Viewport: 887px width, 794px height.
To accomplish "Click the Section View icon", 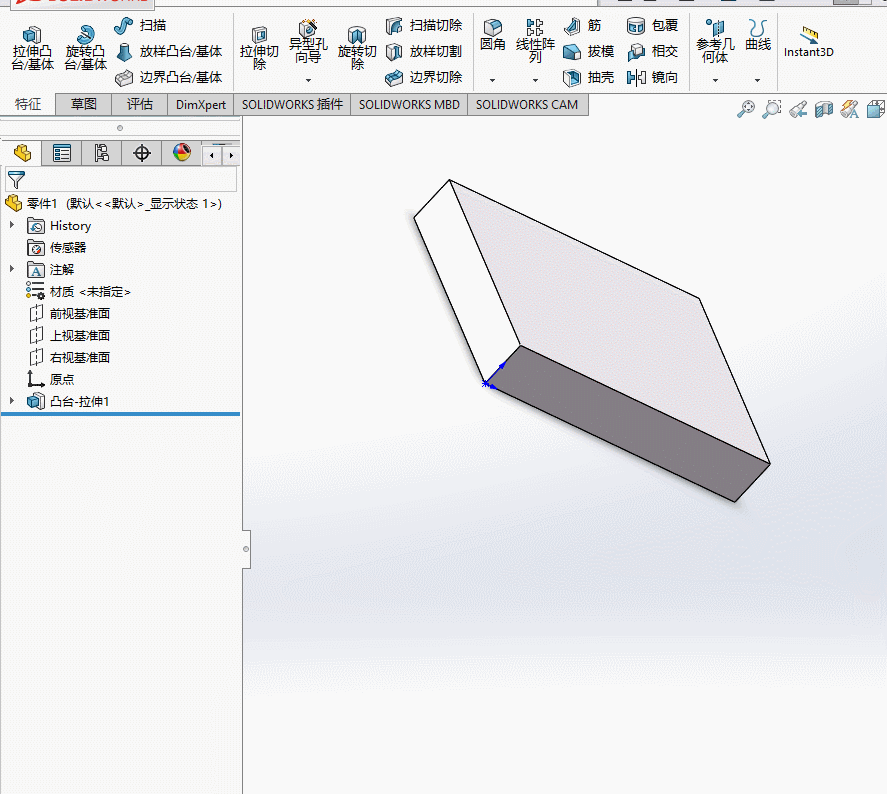I will click(x=824, y=109).
